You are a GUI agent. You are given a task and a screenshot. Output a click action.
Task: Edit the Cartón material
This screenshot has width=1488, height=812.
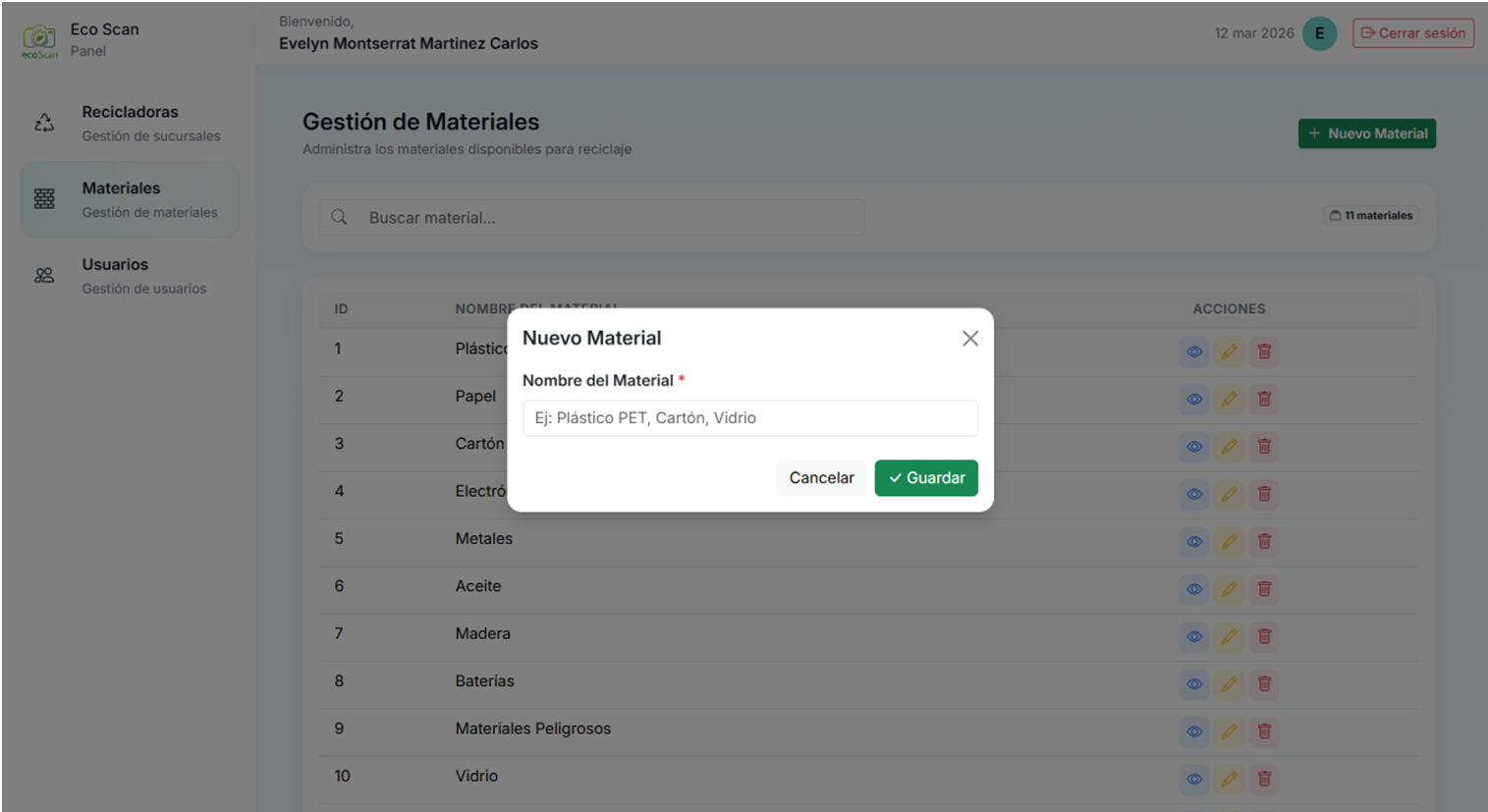[1229, 447]
